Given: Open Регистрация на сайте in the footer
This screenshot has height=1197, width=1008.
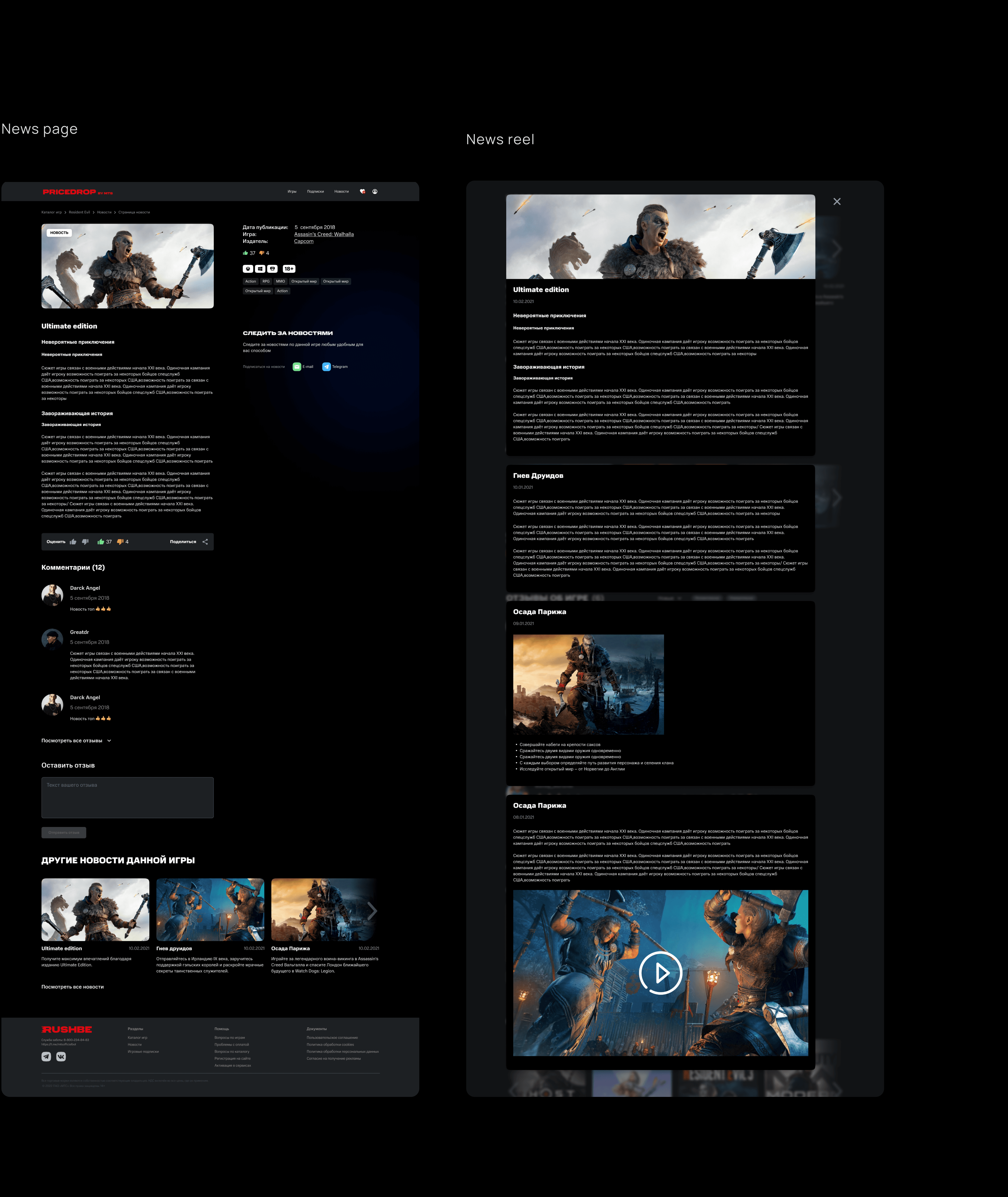Looking at the screenshot, I should [233, 1058].
